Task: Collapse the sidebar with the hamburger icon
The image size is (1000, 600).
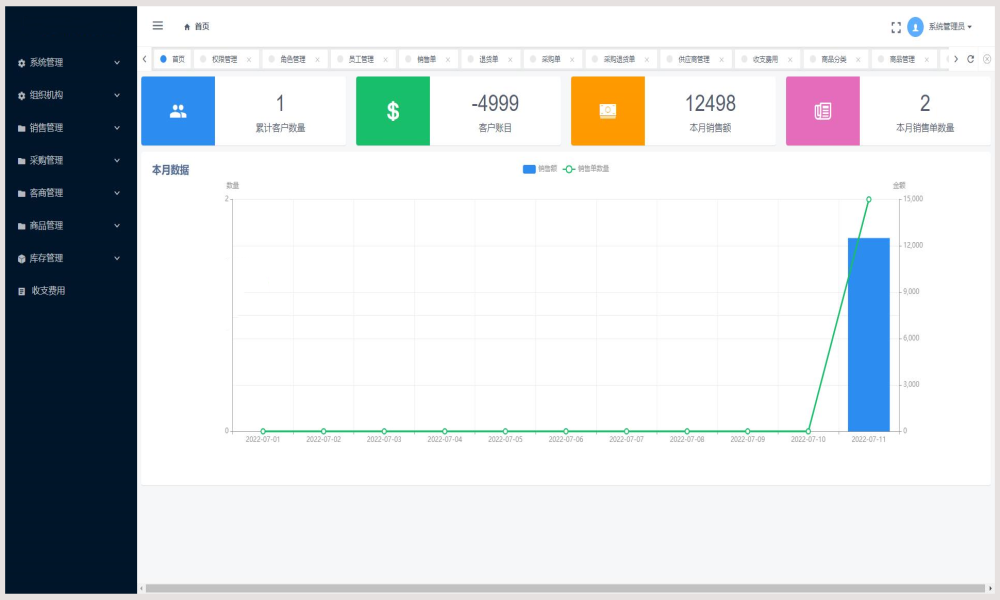Action: (158, 26)
